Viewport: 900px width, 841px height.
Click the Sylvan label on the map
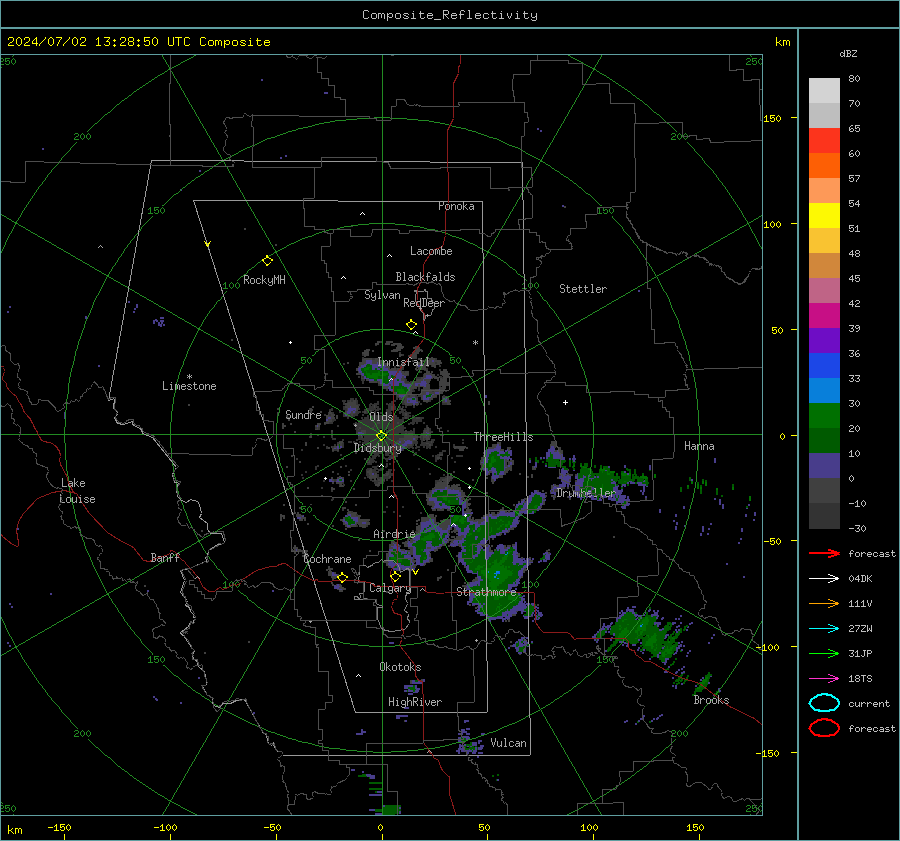(382, 296)
